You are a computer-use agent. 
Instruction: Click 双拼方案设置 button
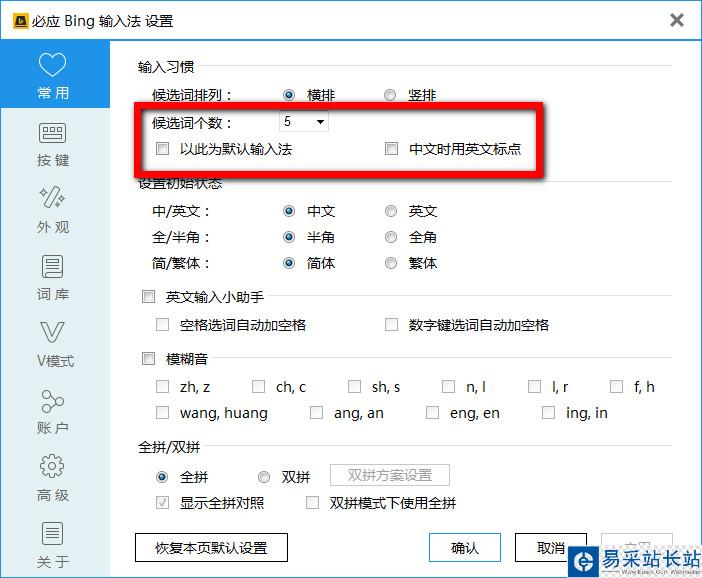[390, 475]
